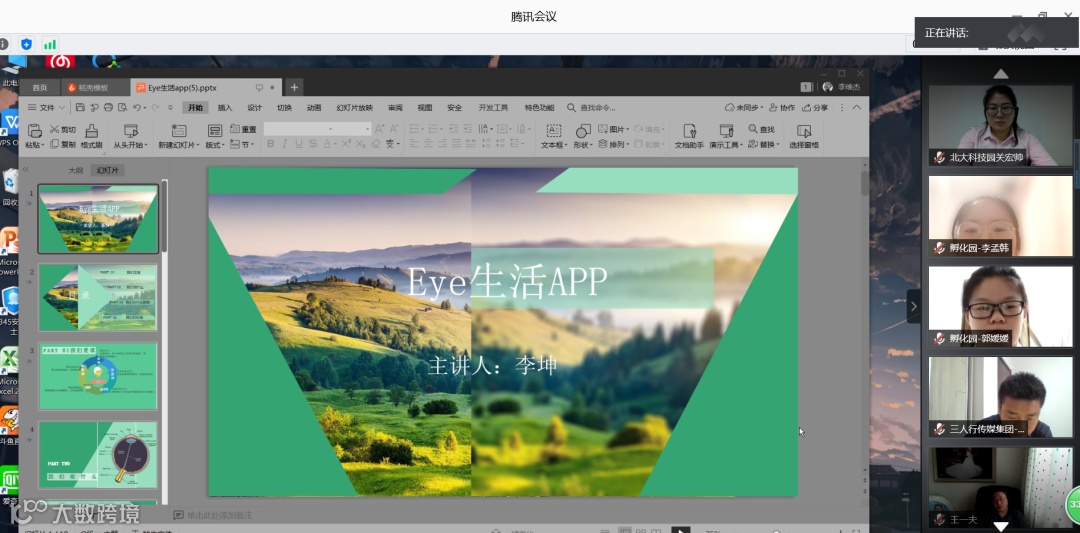Select slide 2 thumbnail
The width and height of the screenshot is (1080, 533).
[98, 297]
